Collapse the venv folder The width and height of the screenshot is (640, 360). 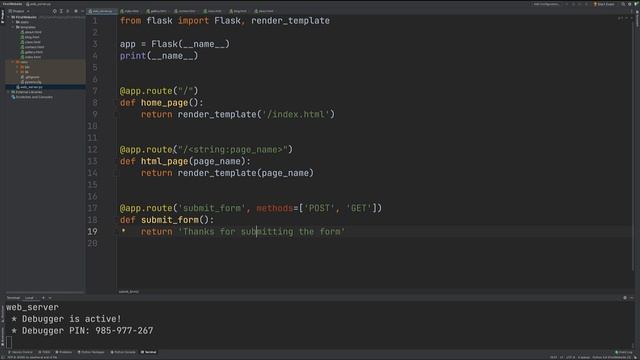tap(13, 62)
